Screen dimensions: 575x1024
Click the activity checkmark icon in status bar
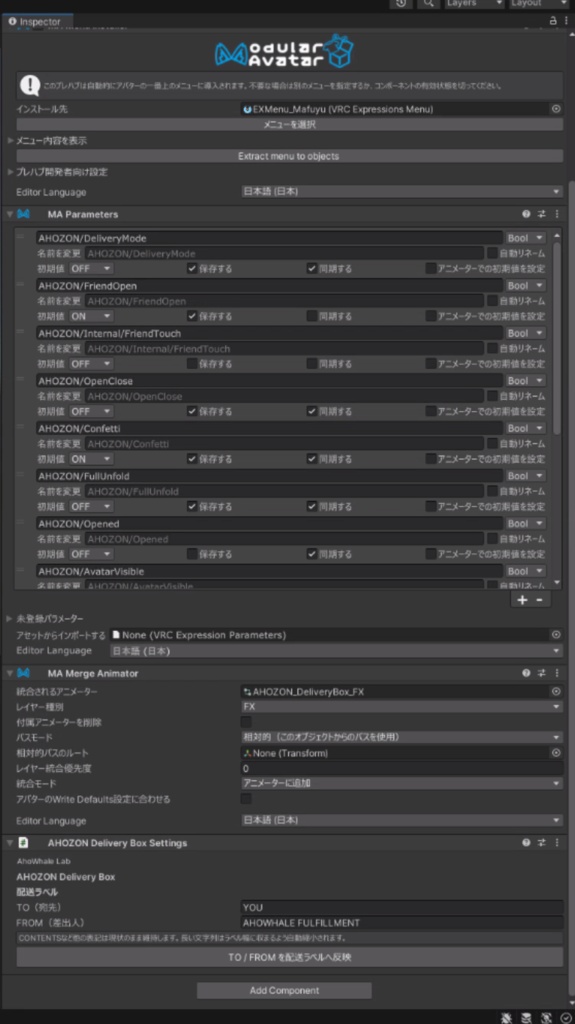[x=566, y=1018]
